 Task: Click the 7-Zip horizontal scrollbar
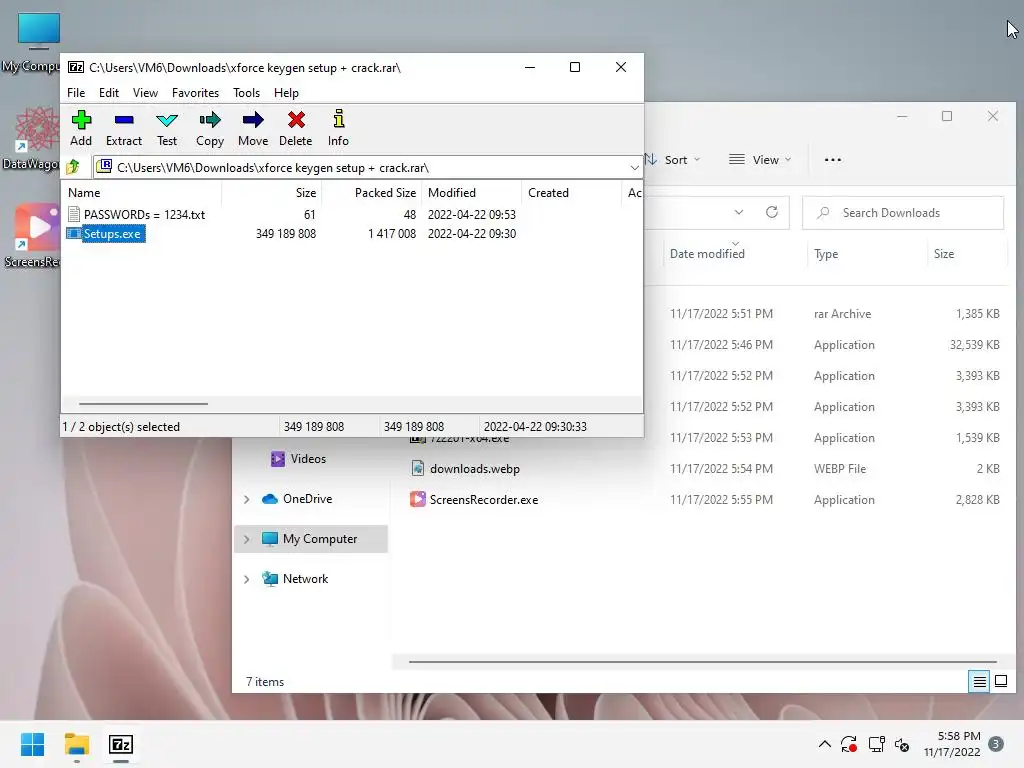coord(143,404)
